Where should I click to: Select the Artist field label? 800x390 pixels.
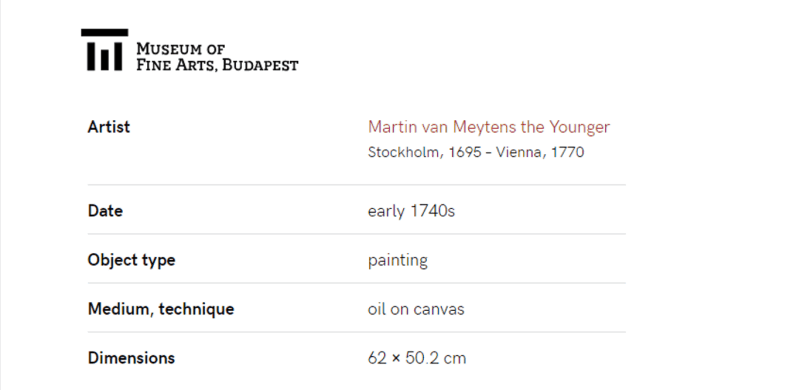tap(109, 127)
